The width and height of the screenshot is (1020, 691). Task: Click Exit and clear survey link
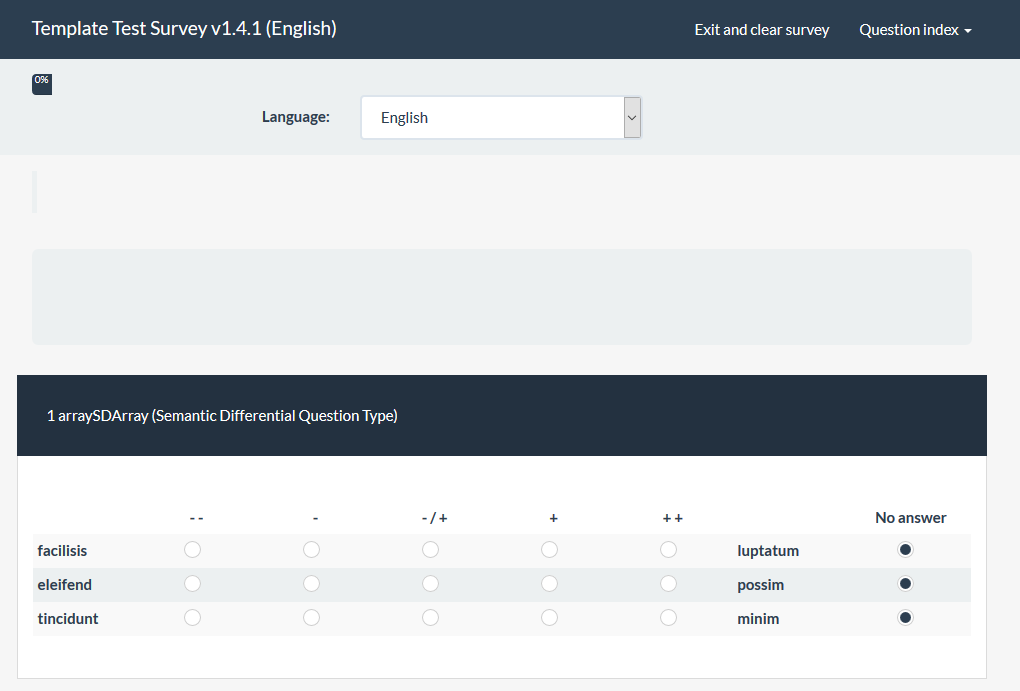click(x=762, y=30)
